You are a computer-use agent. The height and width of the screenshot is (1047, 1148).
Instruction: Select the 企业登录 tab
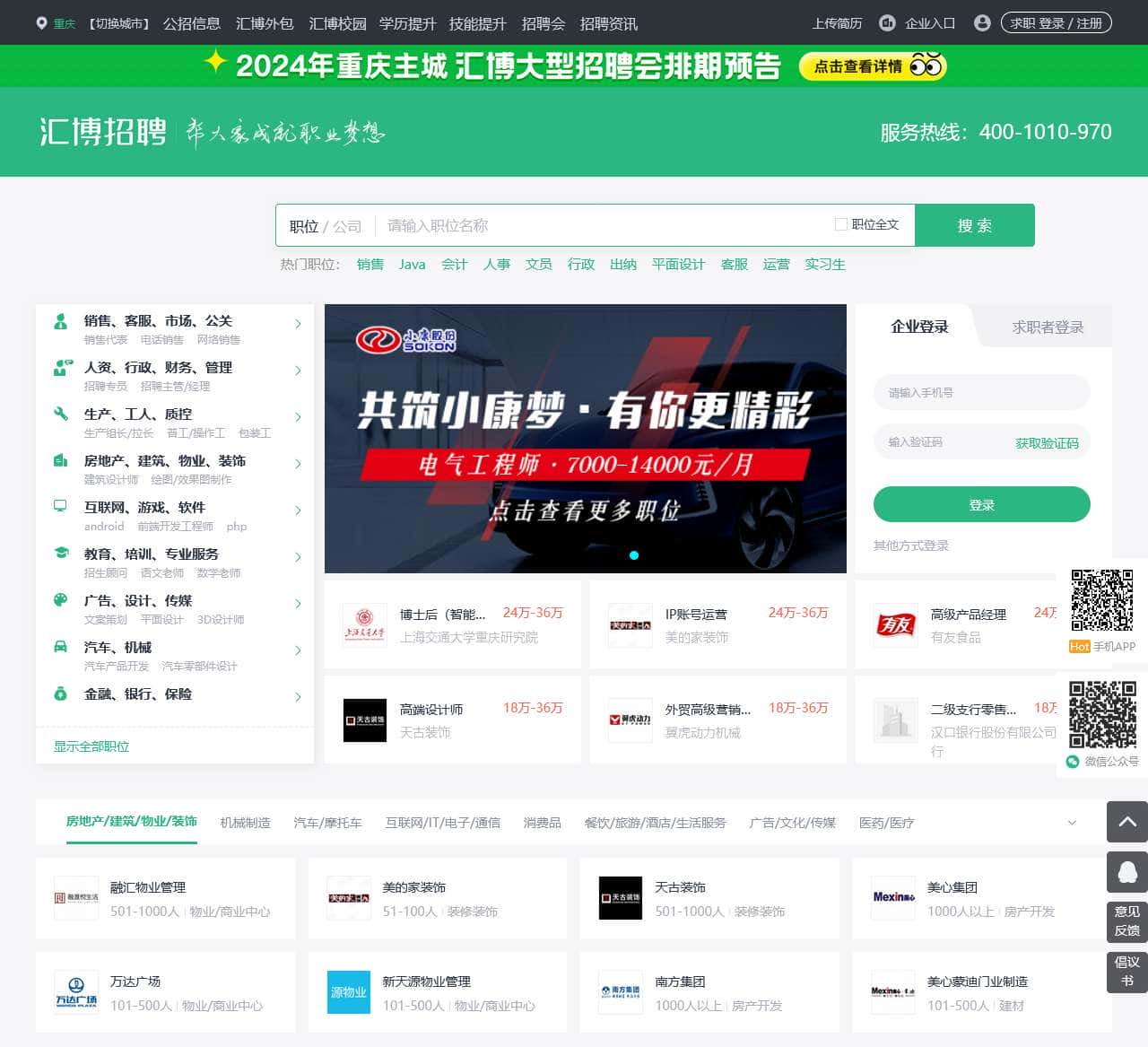click(919, 327)
